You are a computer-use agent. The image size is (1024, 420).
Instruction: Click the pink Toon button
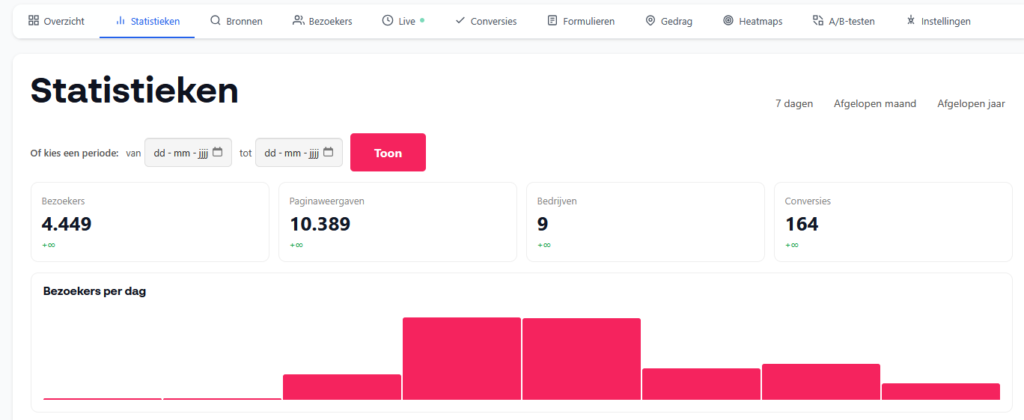(388, 153)
